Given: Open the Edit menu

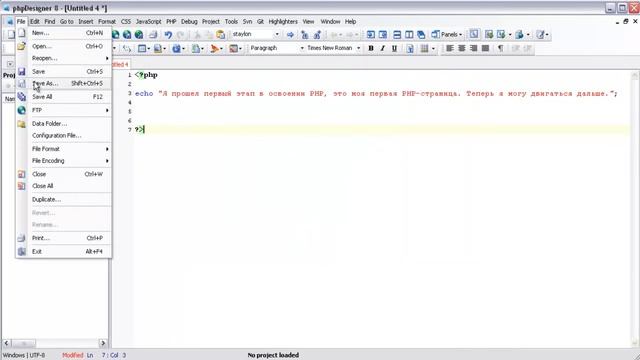Looking at the screenshot, I should tap(35, 22).
